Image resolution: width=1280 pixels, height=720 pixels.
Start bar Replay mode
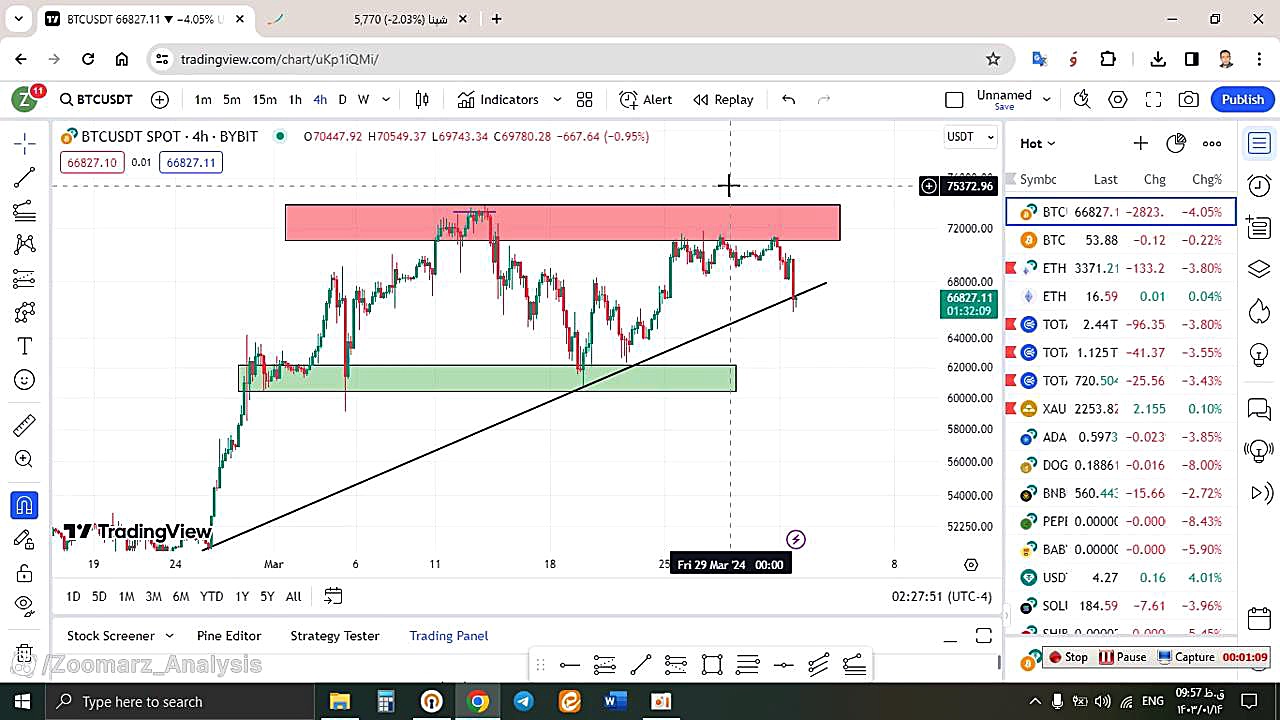pos(724,99)
